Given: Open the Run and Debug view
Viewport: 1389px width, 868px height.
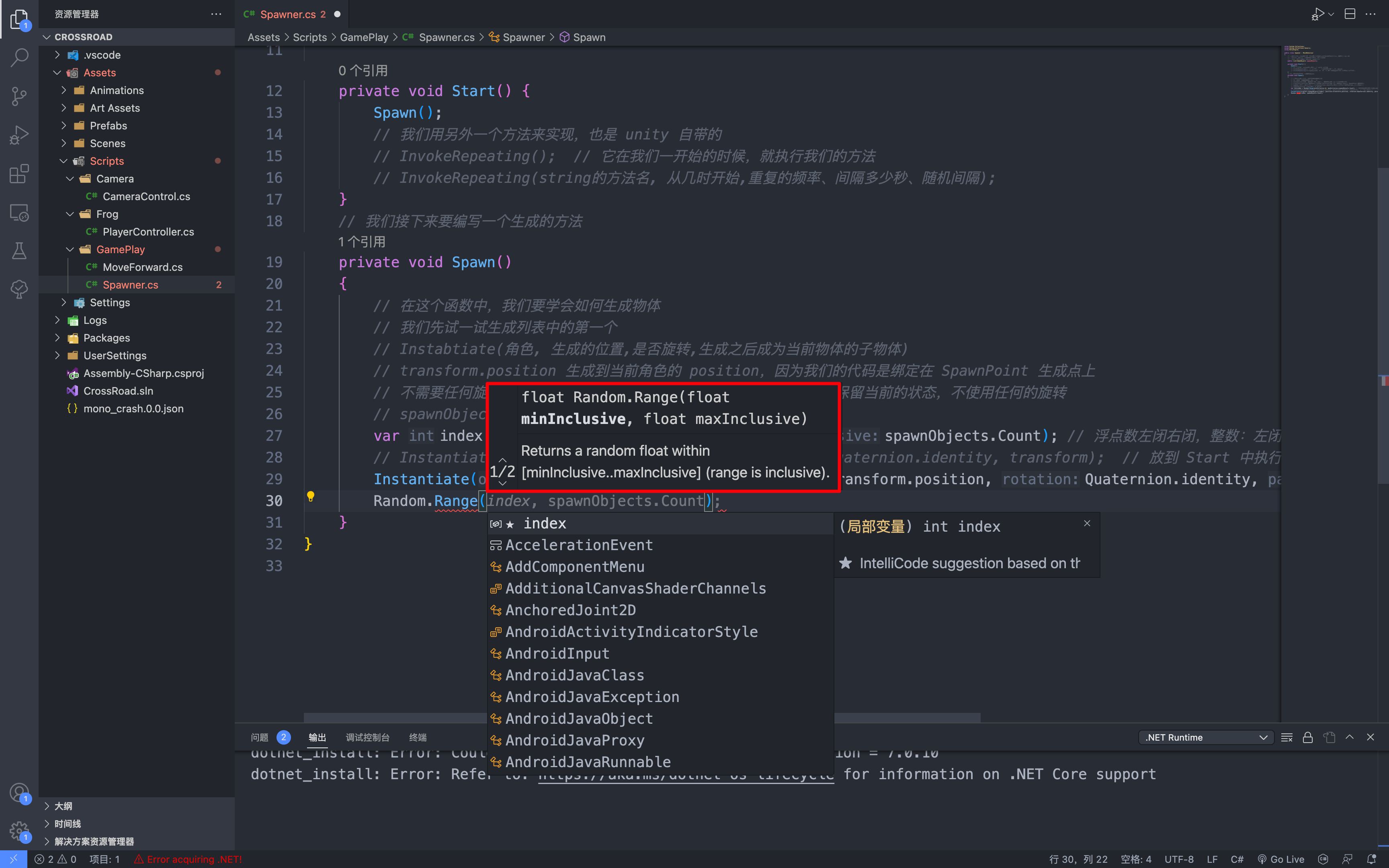Looking at the screenshot, I should [19, 134].
